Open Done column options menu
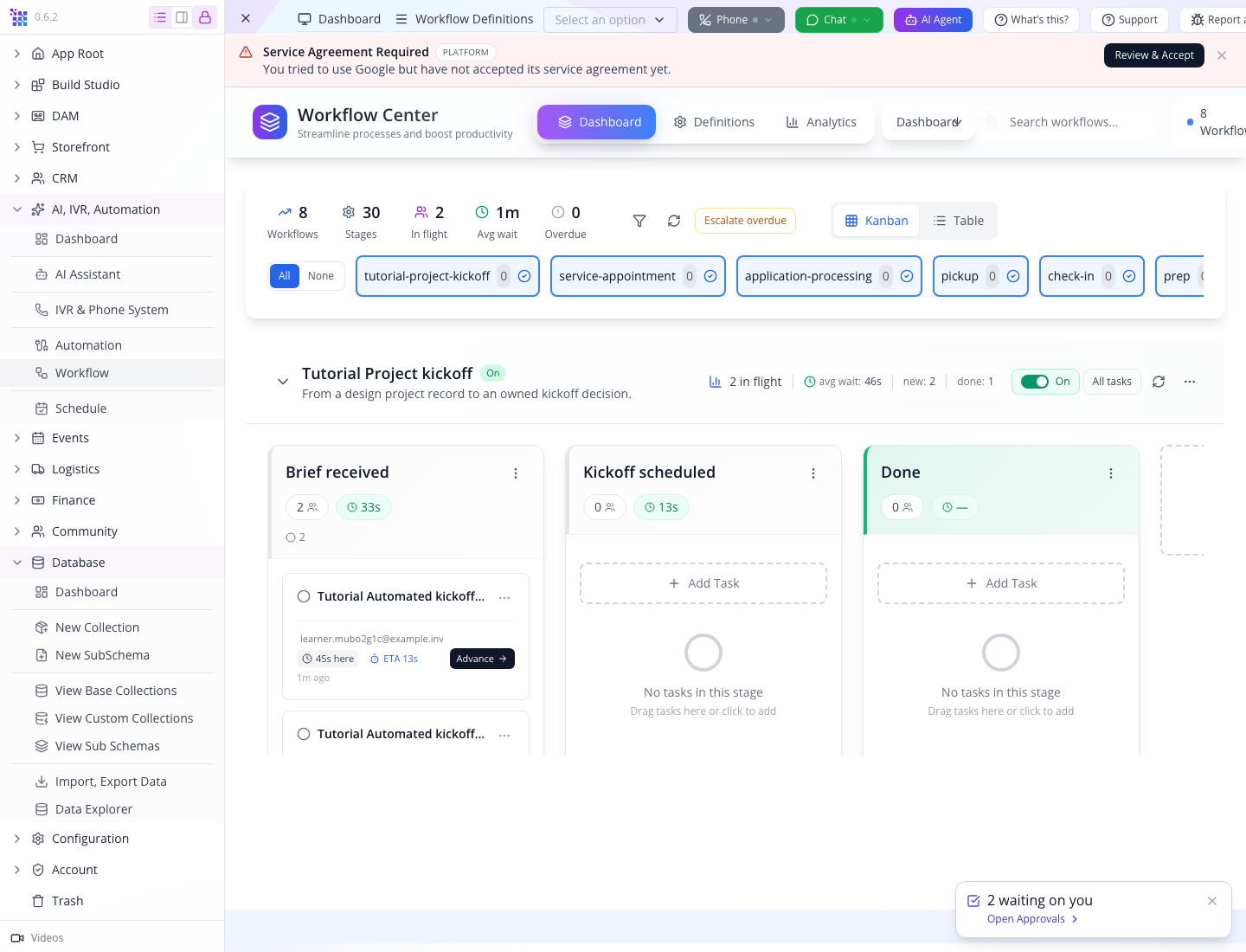1246x952 pixels. click(x=1111, y=473)
